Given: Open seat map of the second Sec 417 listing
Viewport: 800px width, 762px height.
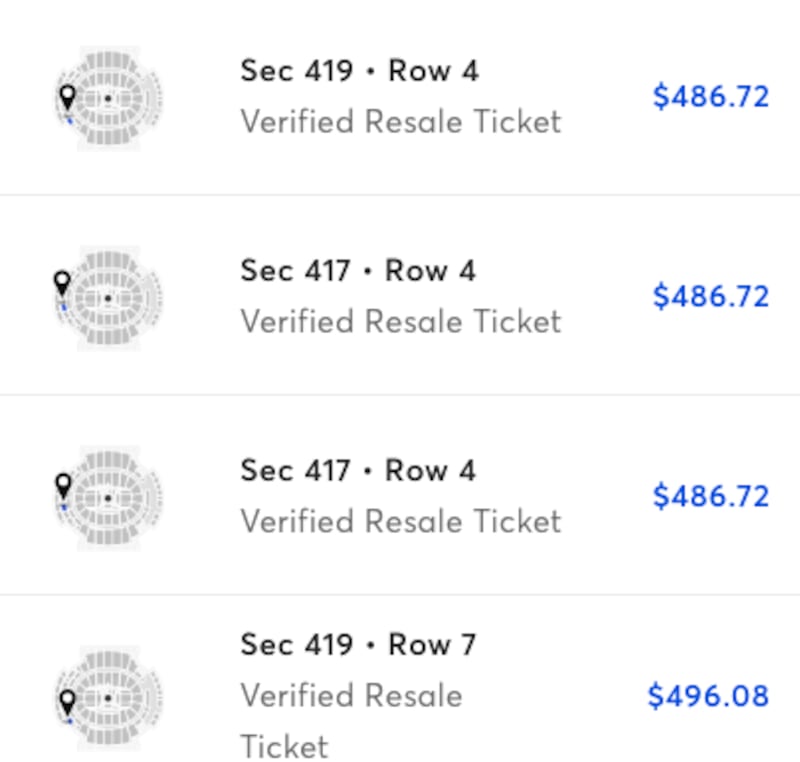Looking at the screenshot, I should click(x=108, y=497).
